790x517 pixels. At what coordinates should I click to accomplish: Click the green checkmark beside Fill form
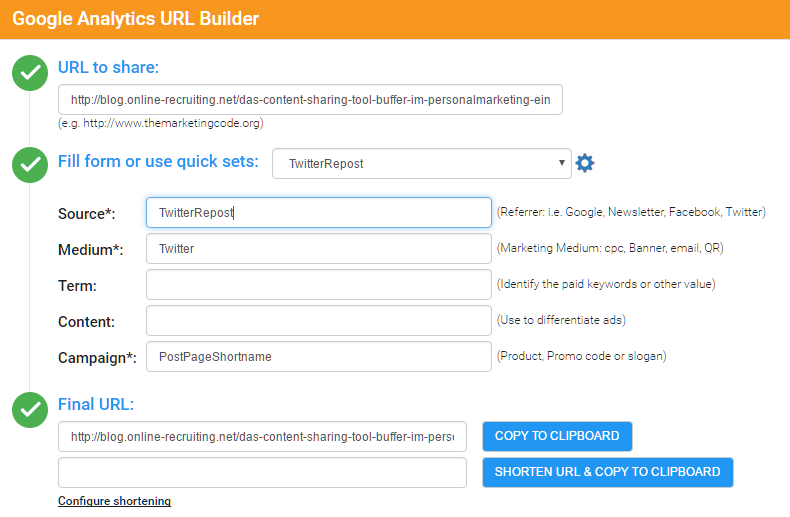point(30,165)
